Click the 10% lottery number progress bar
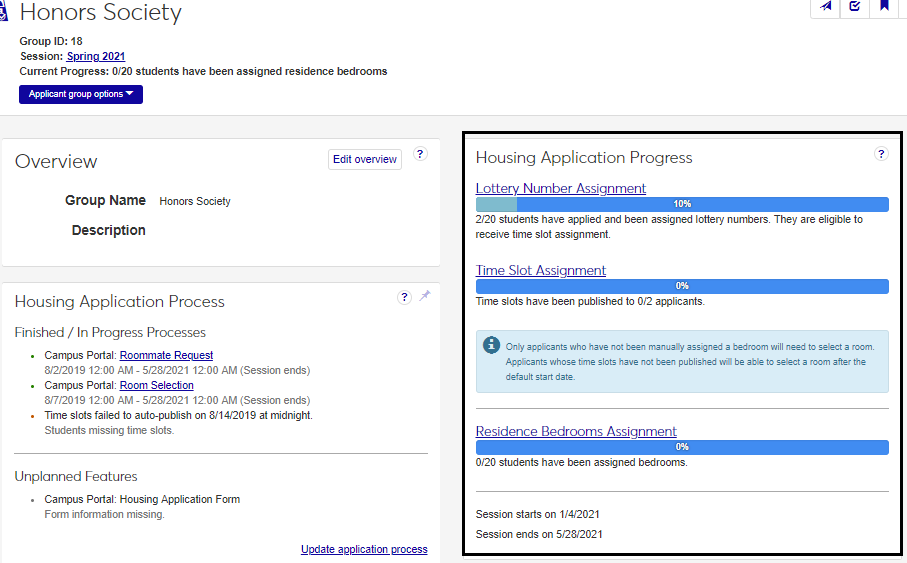Viewport: 907px width, 563px height. [x=682, y=204]
